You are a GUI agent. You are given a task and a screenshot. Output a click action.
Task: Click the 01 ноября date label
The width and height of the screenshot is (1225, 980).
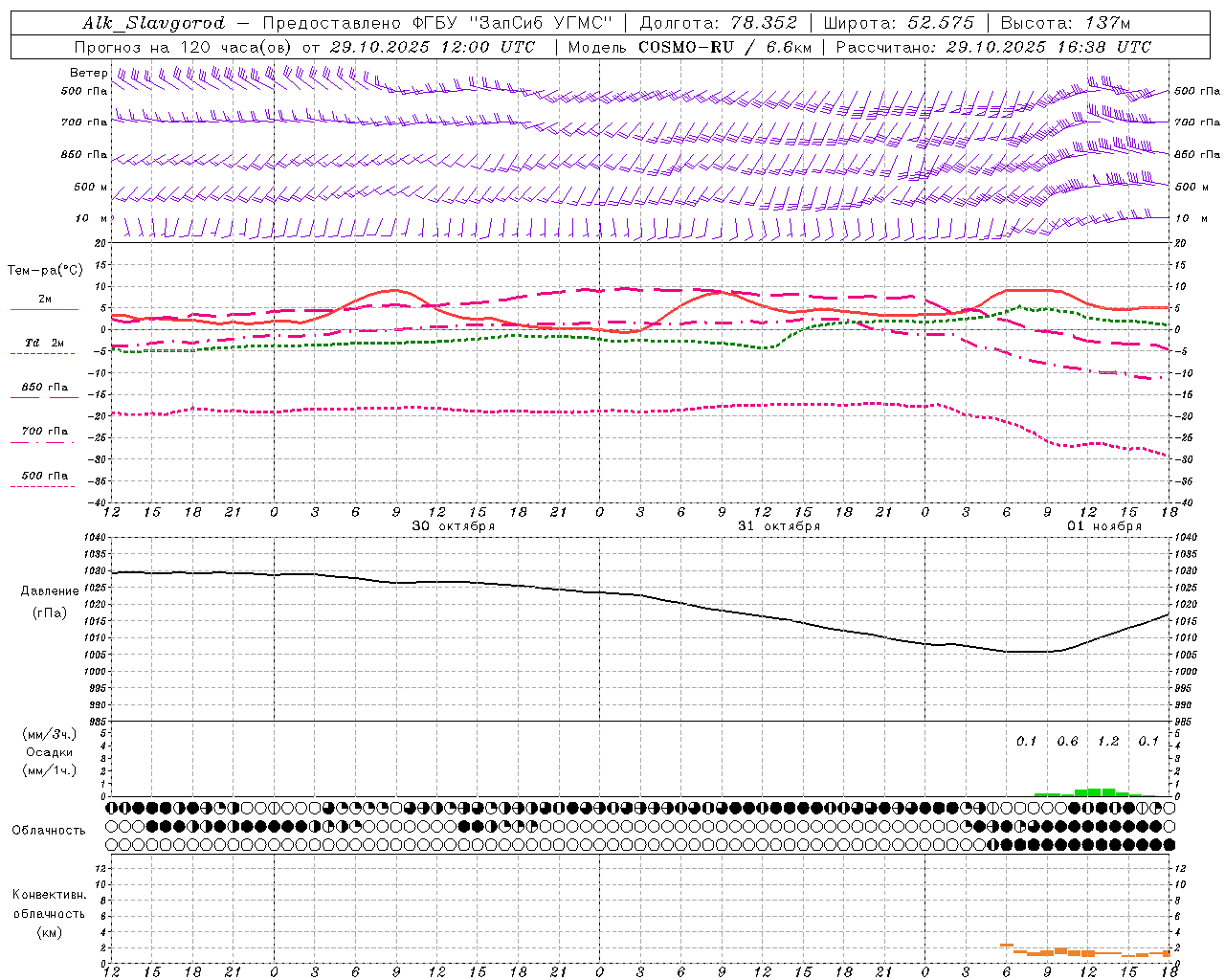pyautogui.click(x=1104, y=526)
